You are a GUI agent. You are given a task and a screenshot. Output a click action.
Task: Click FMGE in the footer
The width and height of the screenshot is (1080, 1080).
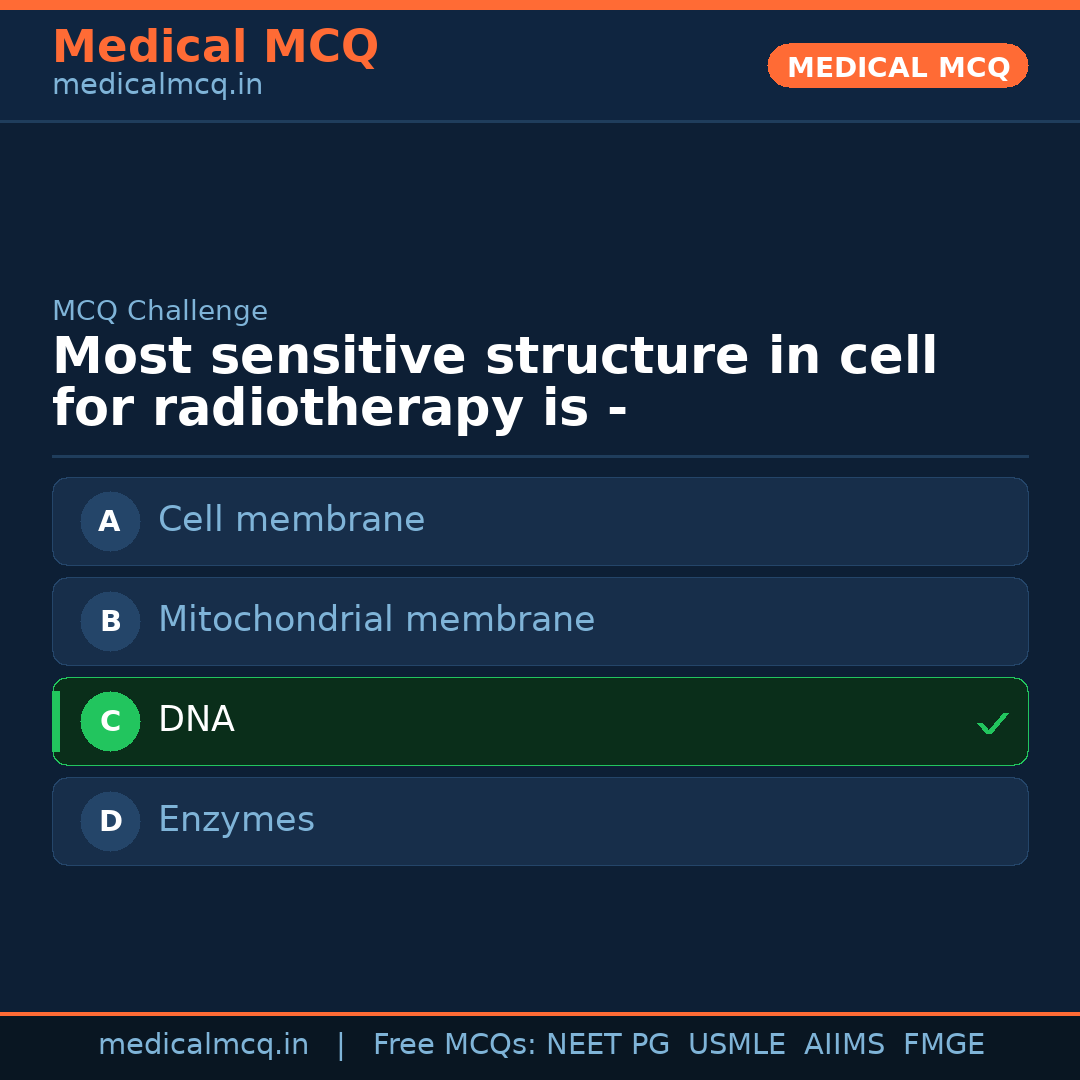943,1045
